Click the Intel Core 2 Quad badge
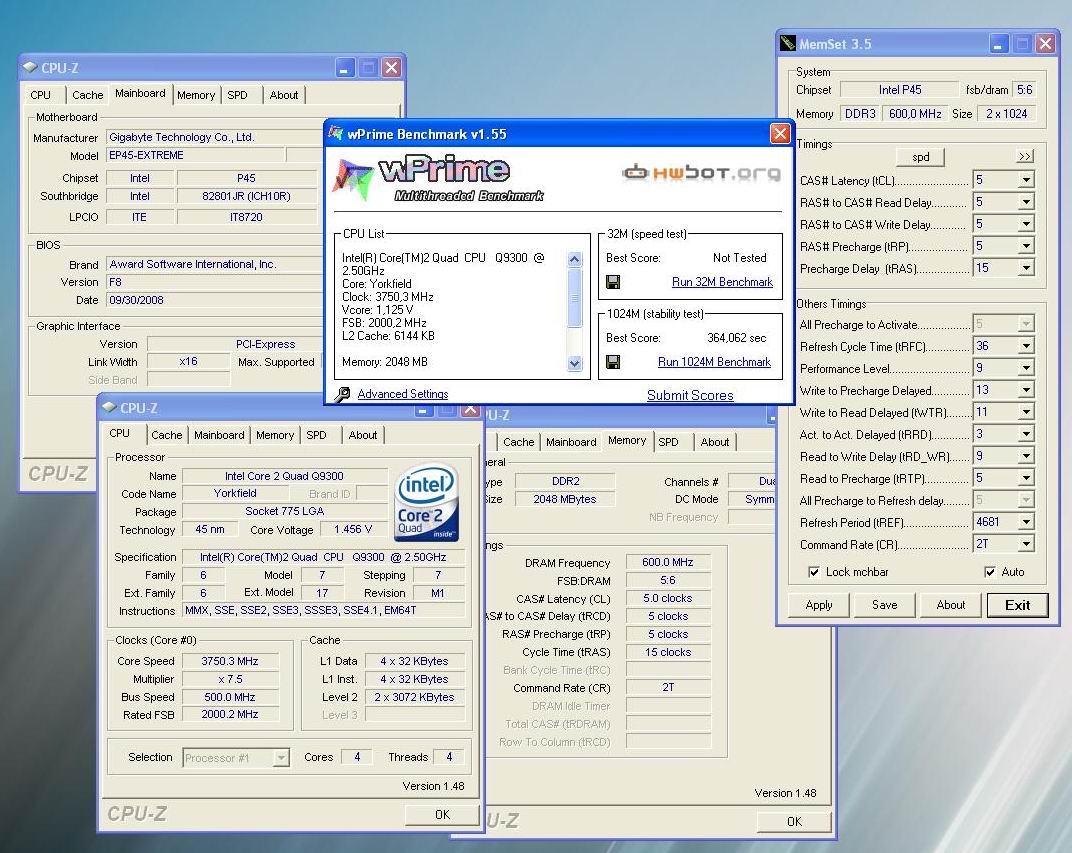1072x853 pixels. pos(427,503)
